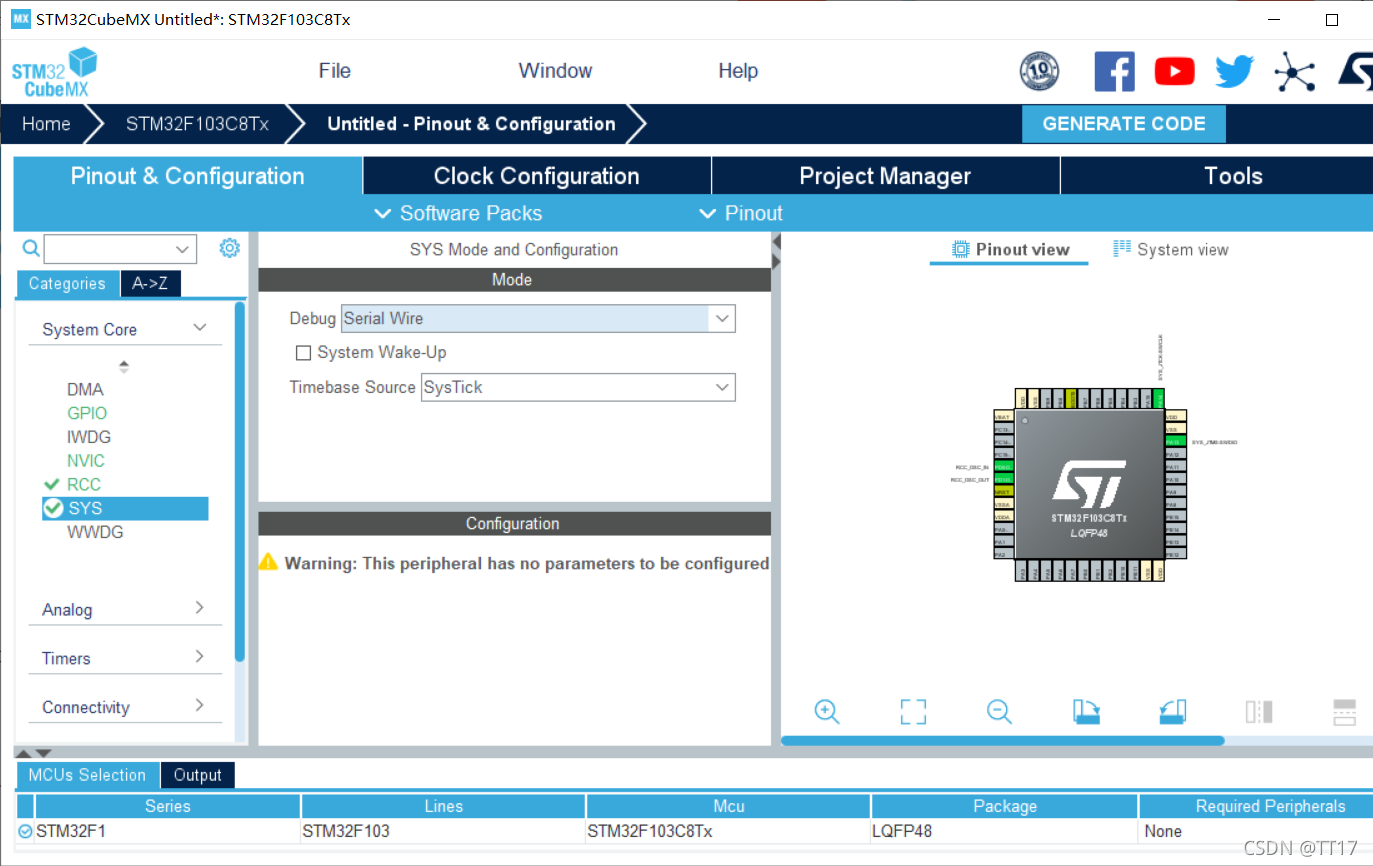Select DMA in System Core list
This screenshot has height=866, width=1373.
coord(85,389)
